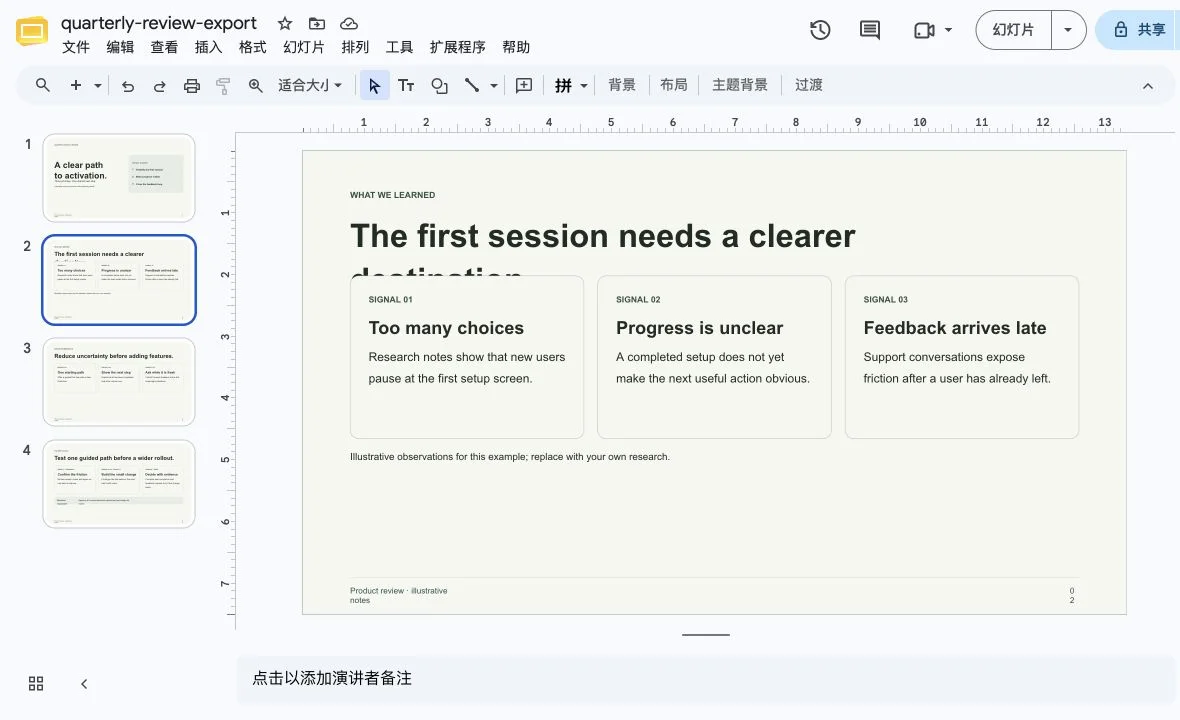Print the presentation

pos(192,86)
